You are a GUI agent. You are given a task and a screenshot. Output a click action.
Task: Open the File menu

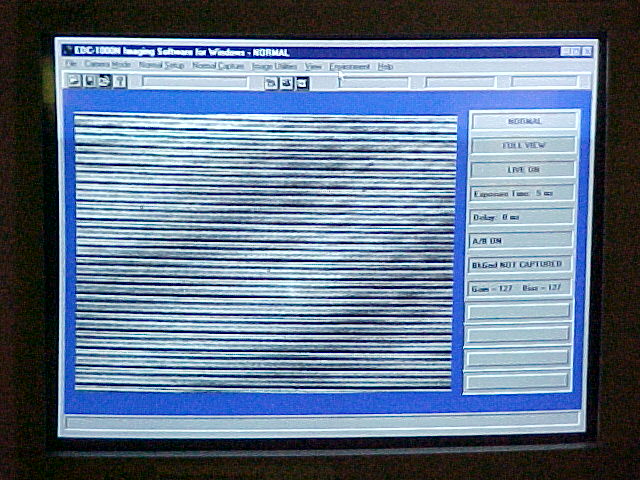[x=71, y=66]
